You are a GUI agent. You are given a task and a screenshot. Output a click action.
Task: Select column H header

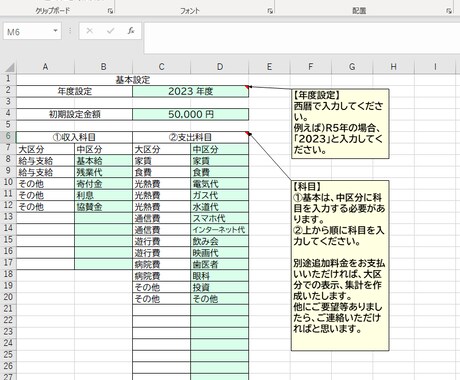[394, 67]
